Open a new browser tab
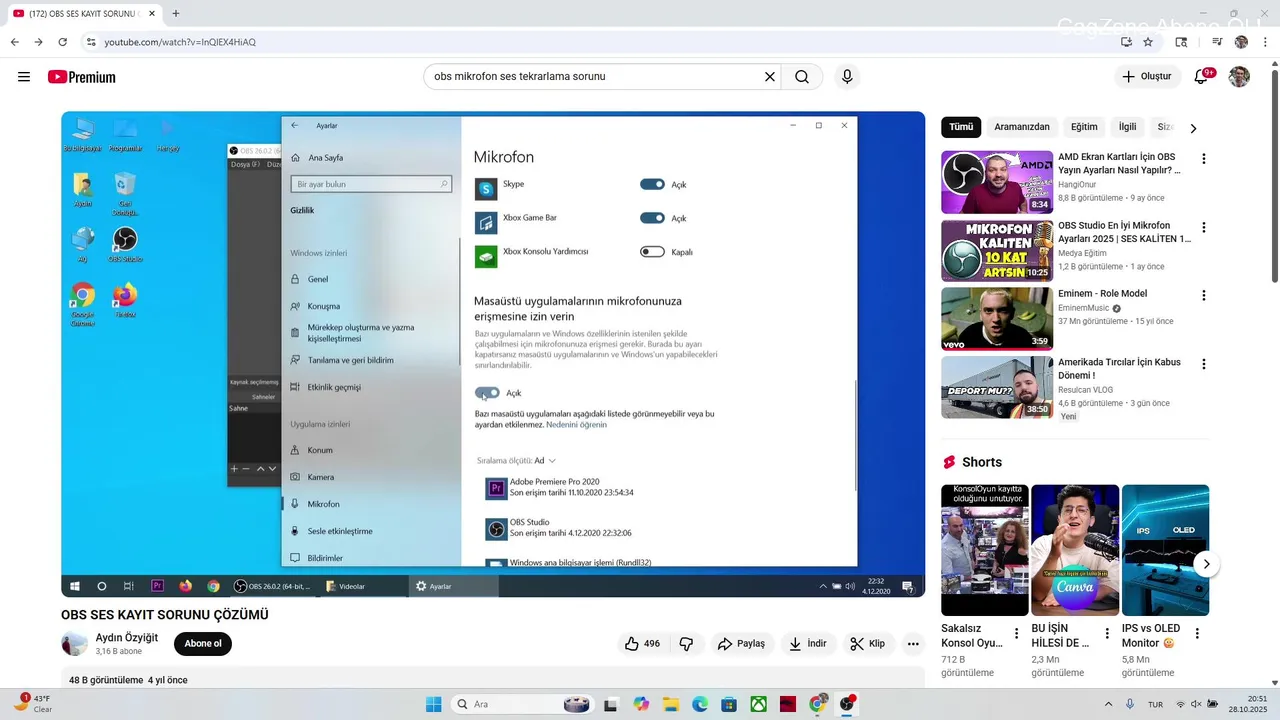This screenshot has width=1280, height=720. click(176, 14)
